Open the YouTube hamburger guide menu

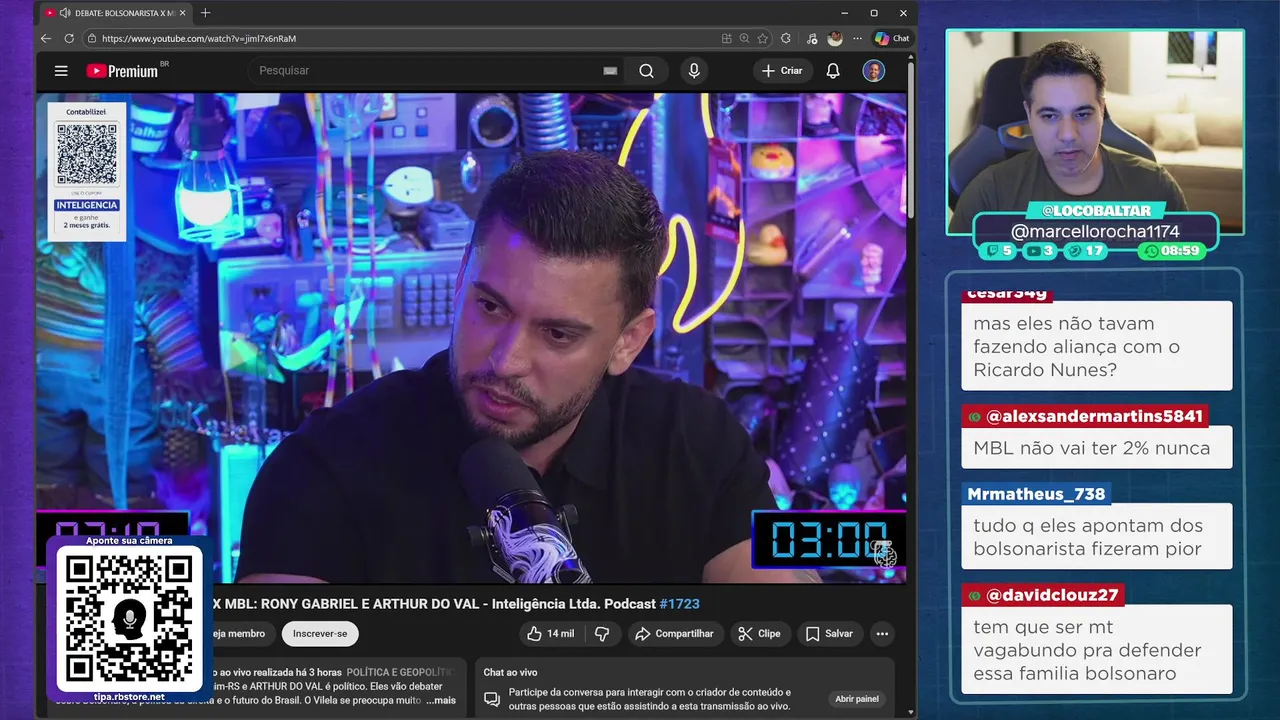[61, 71]
